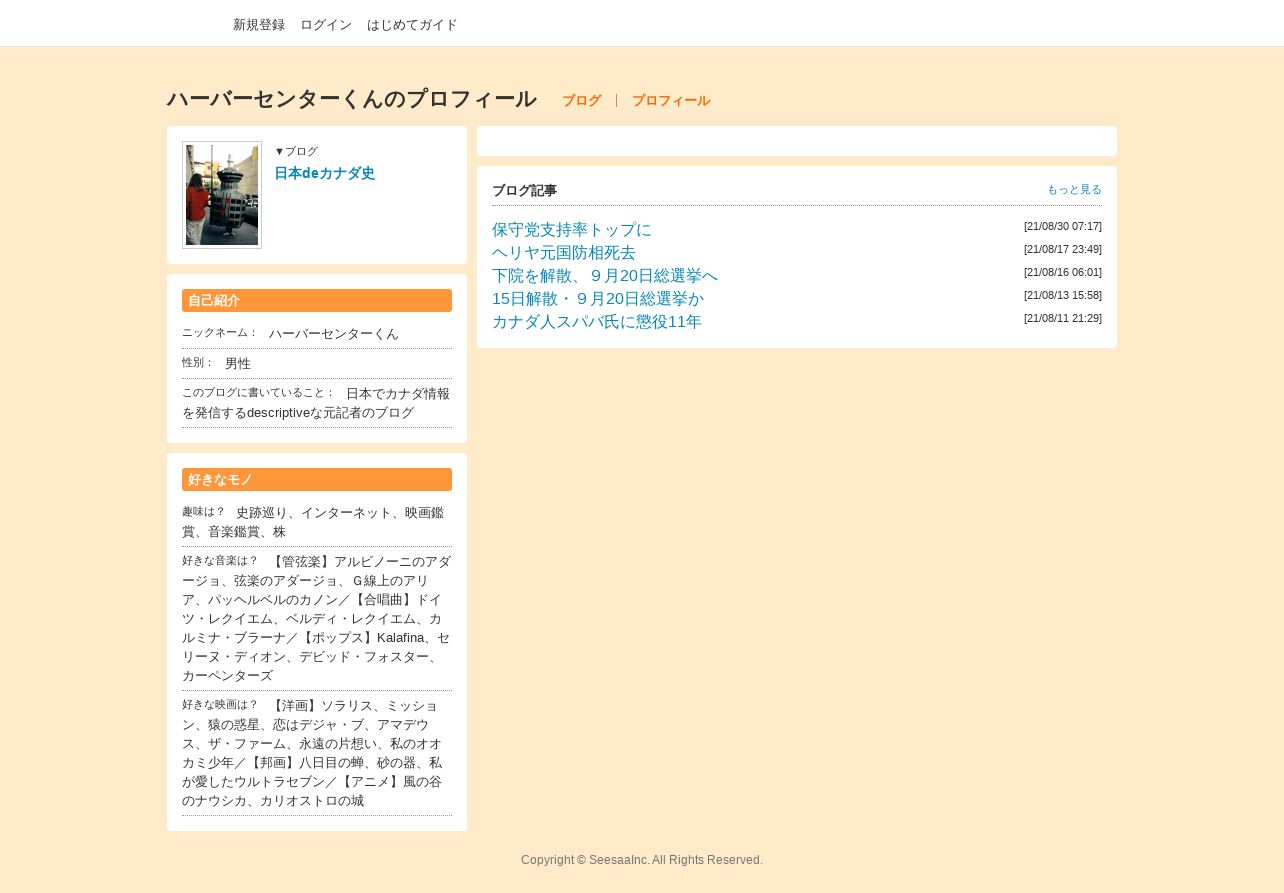
Task: Open article 15日解散・９月20日総選挙か
Action: 598,299
